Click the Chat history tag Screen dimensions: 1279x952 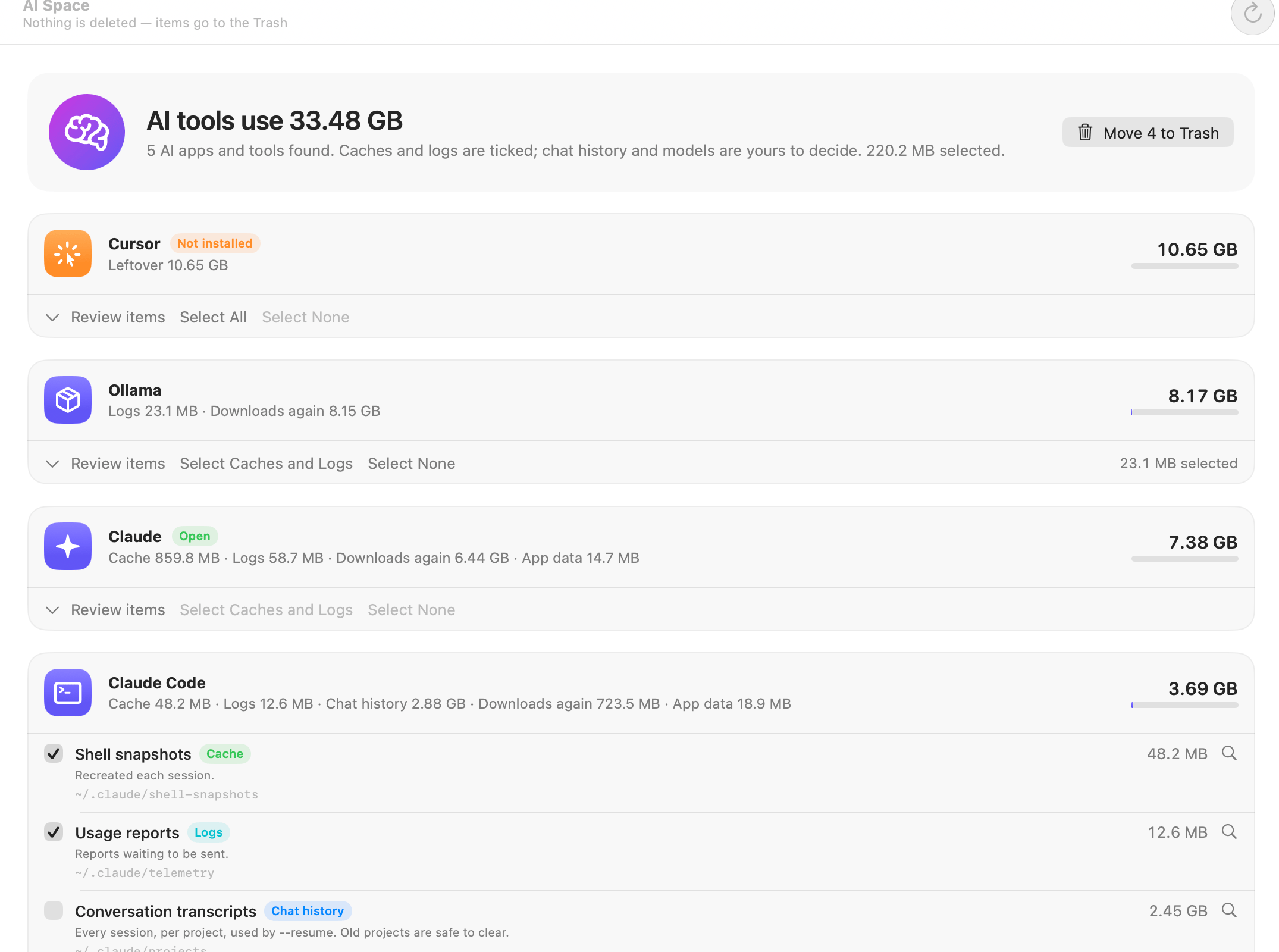coord(308,911)
